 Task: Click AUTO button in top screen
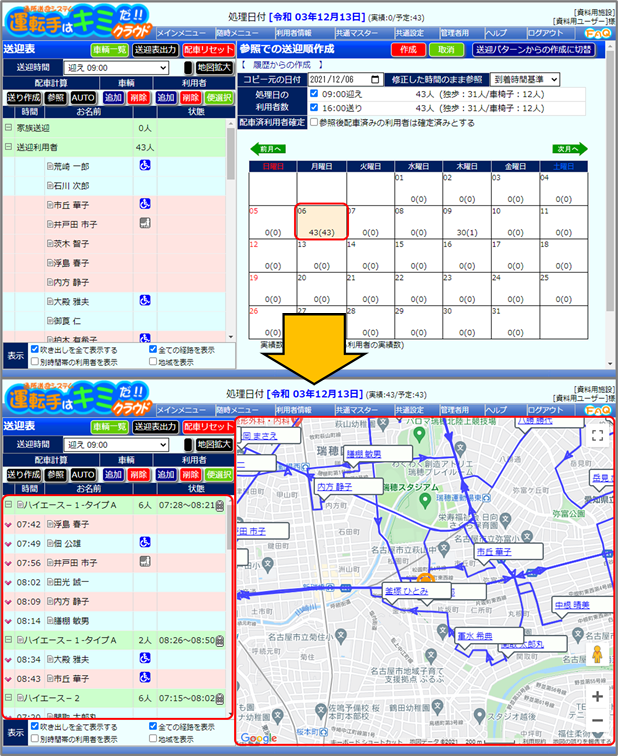(x=83, y=97)
